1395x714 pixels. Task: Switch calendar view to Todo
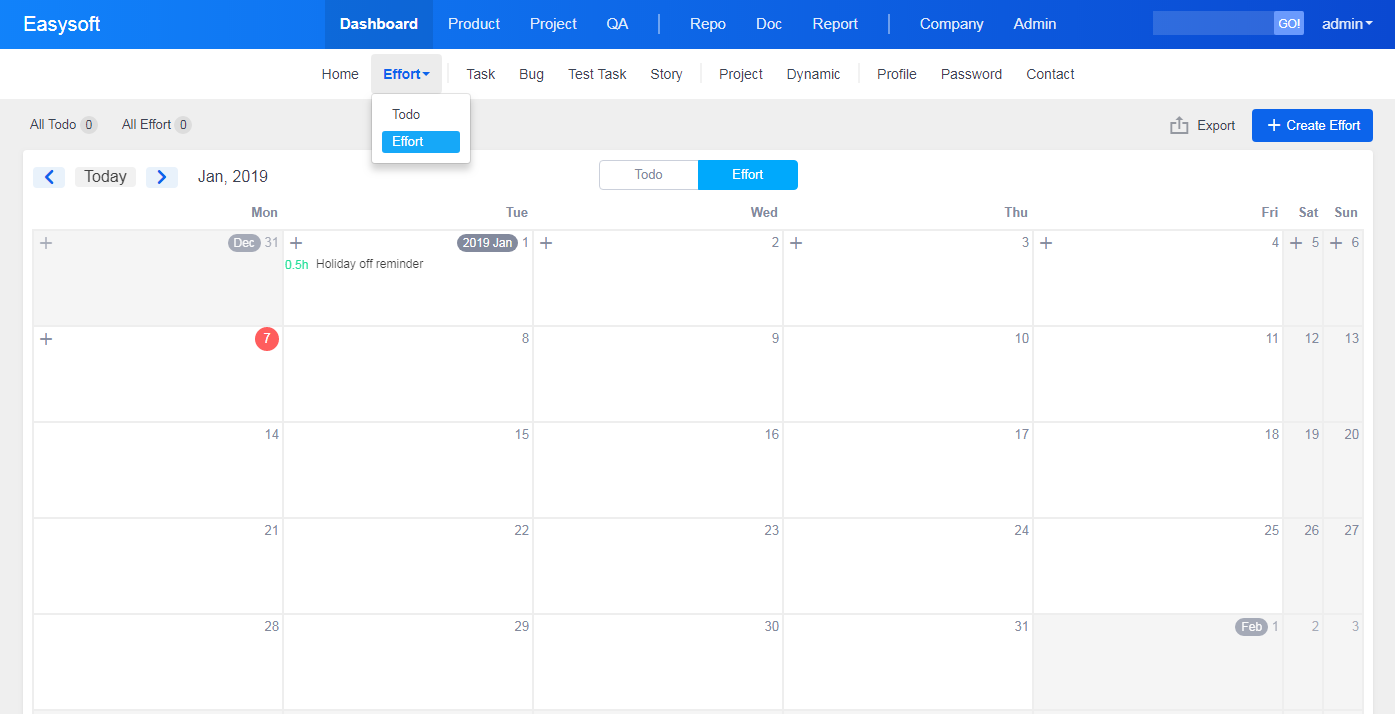coord(648,175)
